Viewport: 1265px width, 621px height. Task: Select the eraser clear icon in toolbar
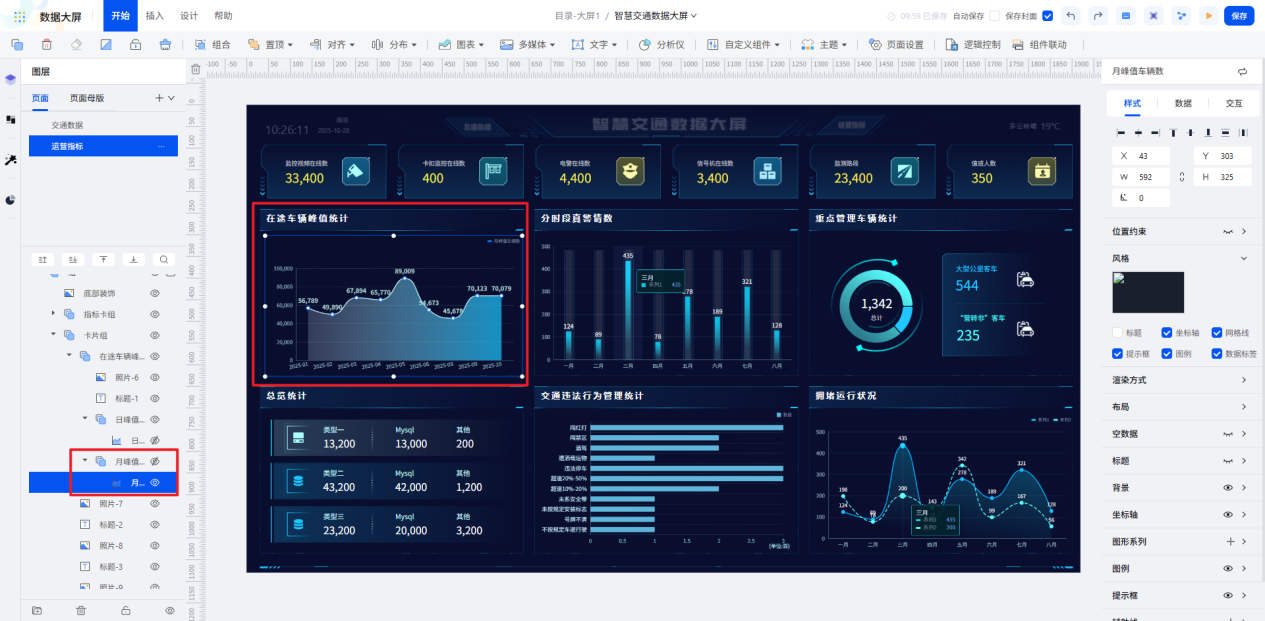coord(76,44)
